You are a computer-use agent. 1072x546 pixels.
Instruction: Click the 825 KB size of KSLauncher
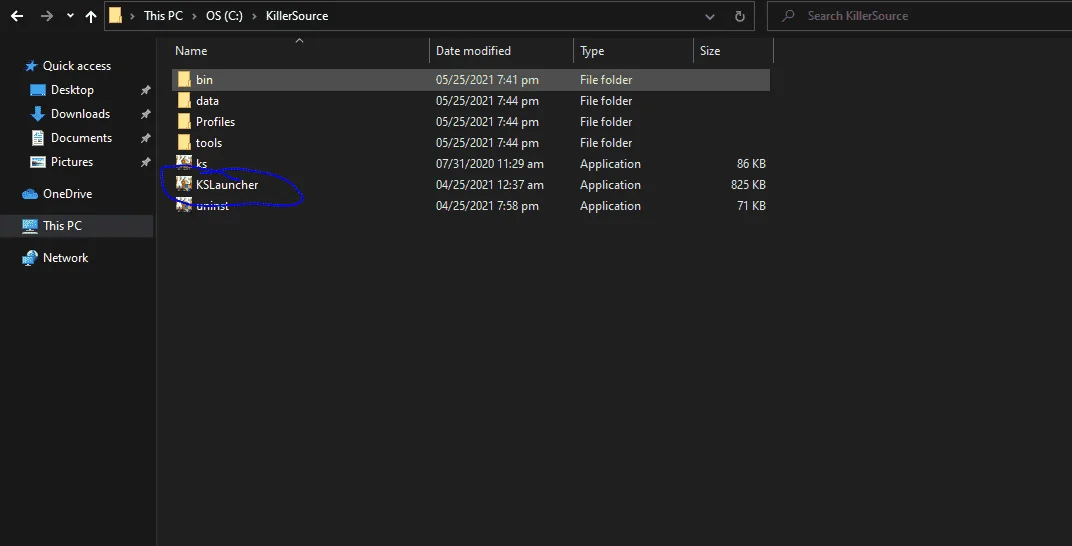pyautogui.click(x=748, y=185)
